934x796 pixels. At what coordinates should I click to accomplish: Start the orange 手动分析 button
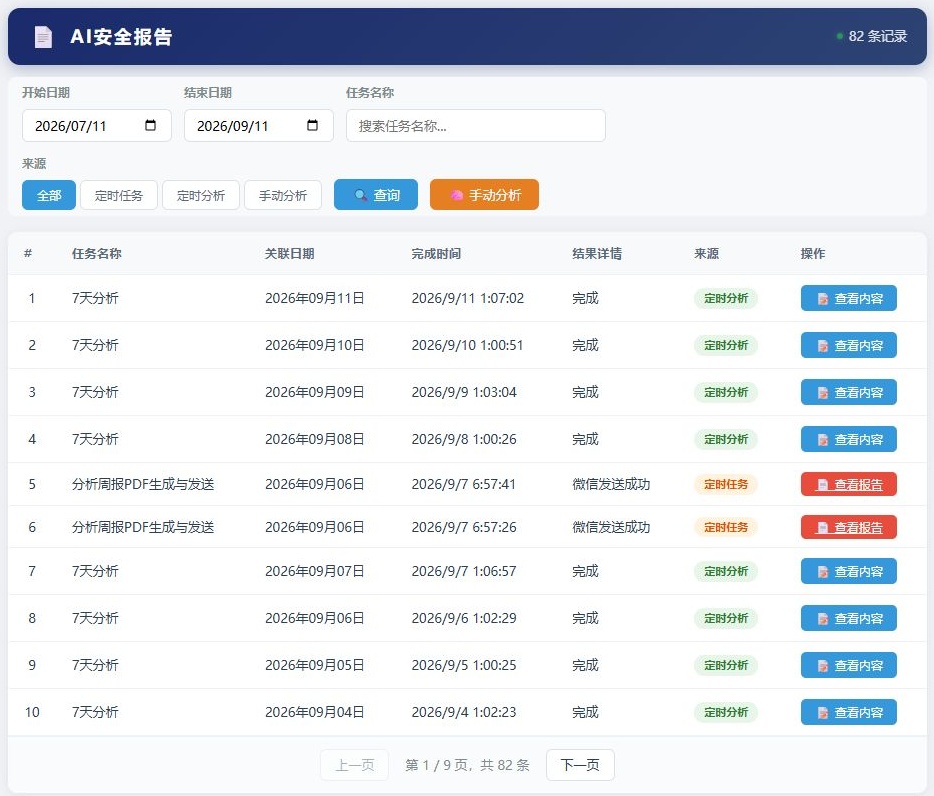point(484,195)
